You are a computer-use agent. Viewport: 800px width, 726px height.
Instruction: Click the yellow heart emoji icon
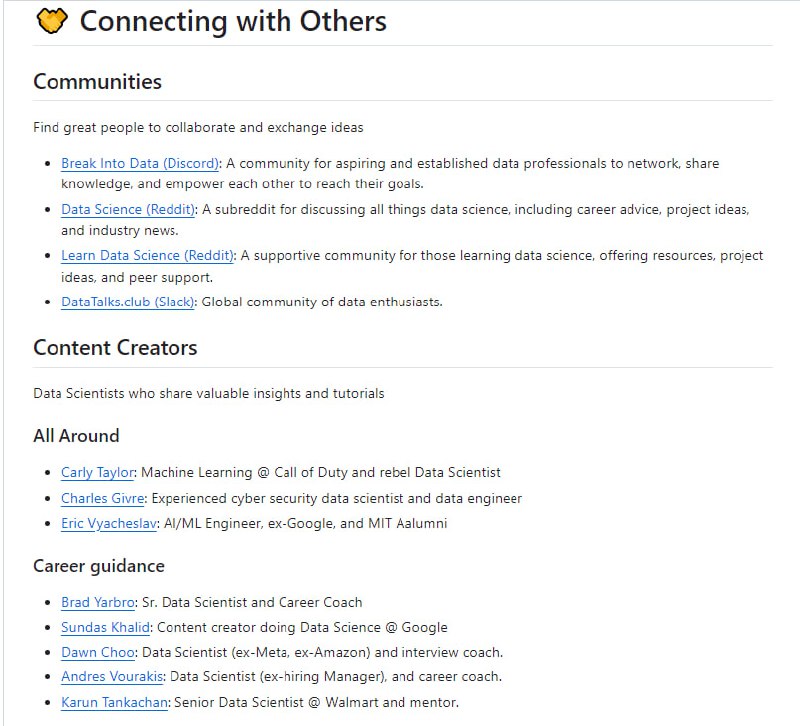[51, 21]
